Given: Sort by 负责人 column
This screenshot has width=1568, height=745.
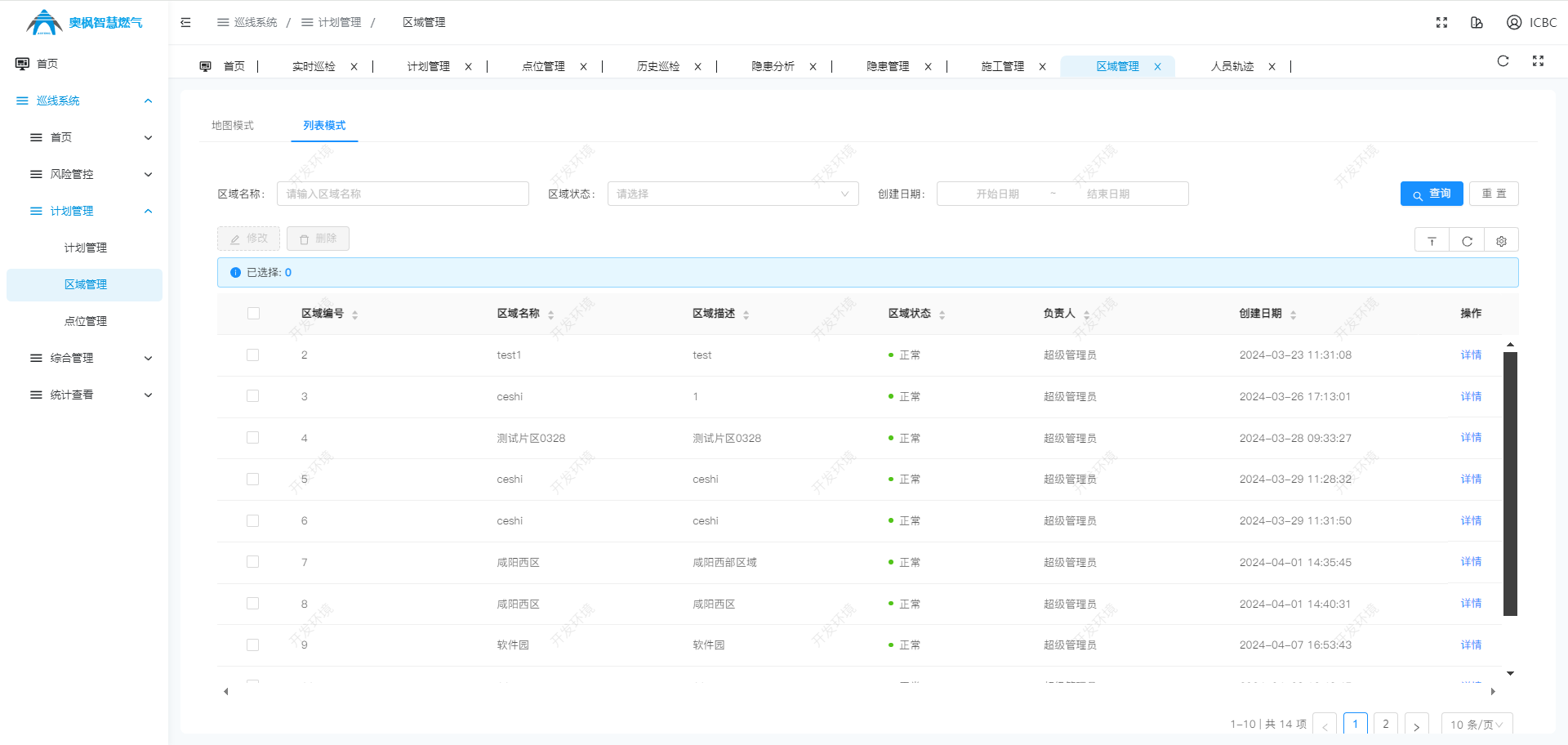Looking at the screenshot, I should coord(1086,315).
